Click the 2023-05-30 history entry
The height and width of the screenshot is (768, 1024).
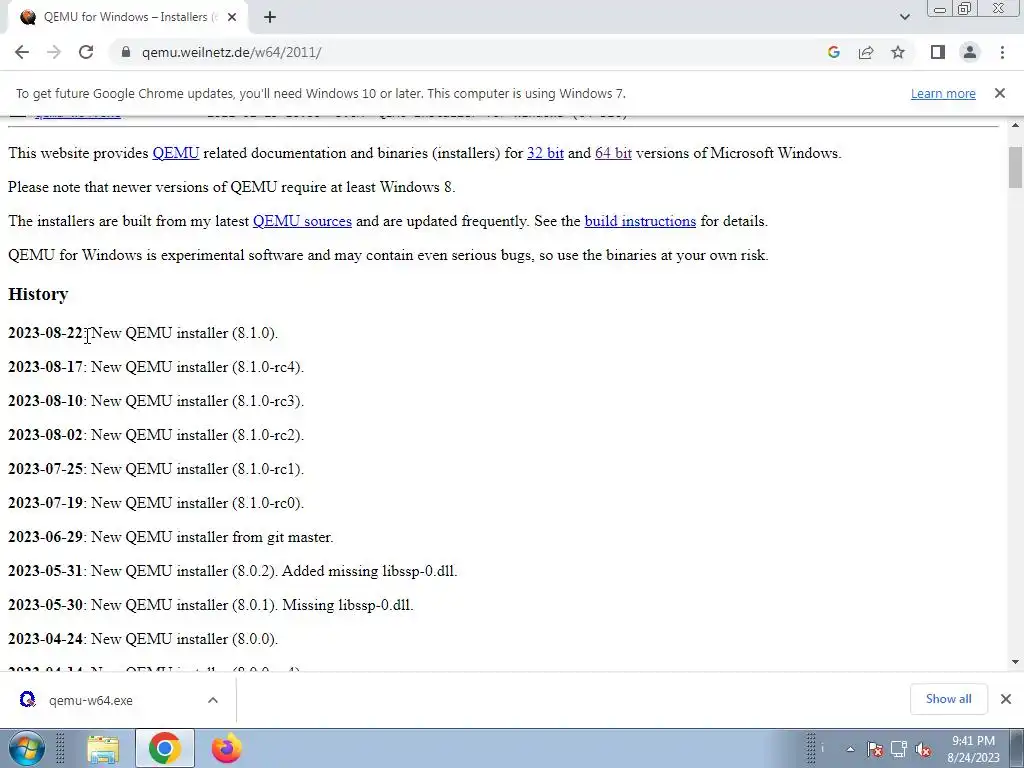pyautogui.click(x=210, y=605)
